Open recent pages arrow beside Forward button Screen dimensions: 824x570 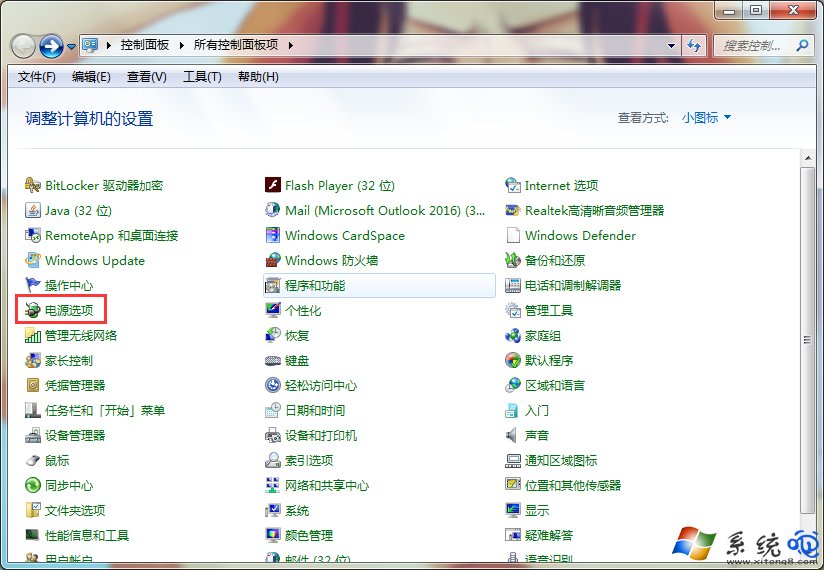[x=71, y=47]
